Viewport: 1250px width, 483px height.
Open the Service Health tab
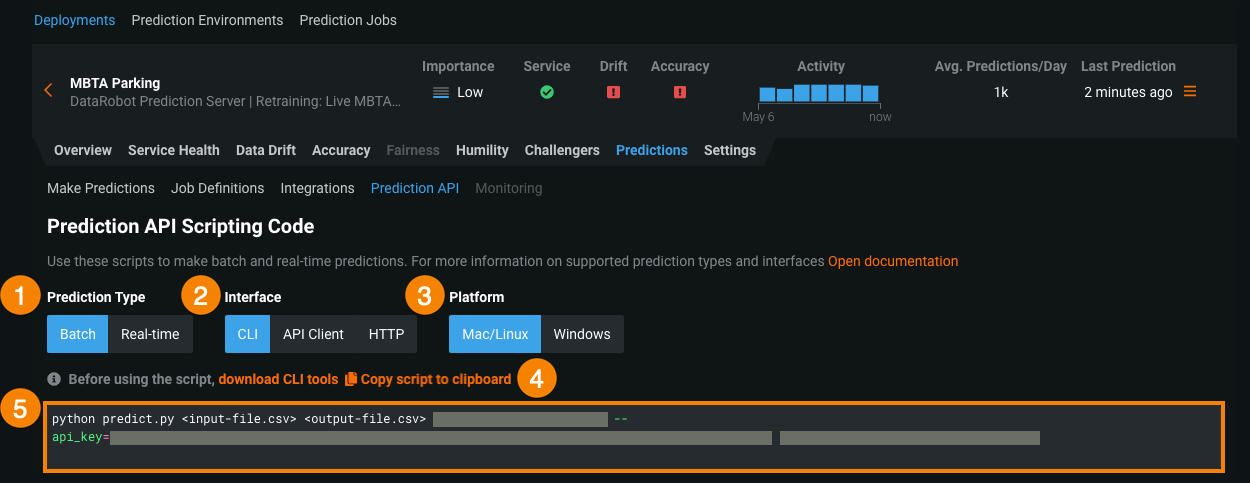(173, 150)
